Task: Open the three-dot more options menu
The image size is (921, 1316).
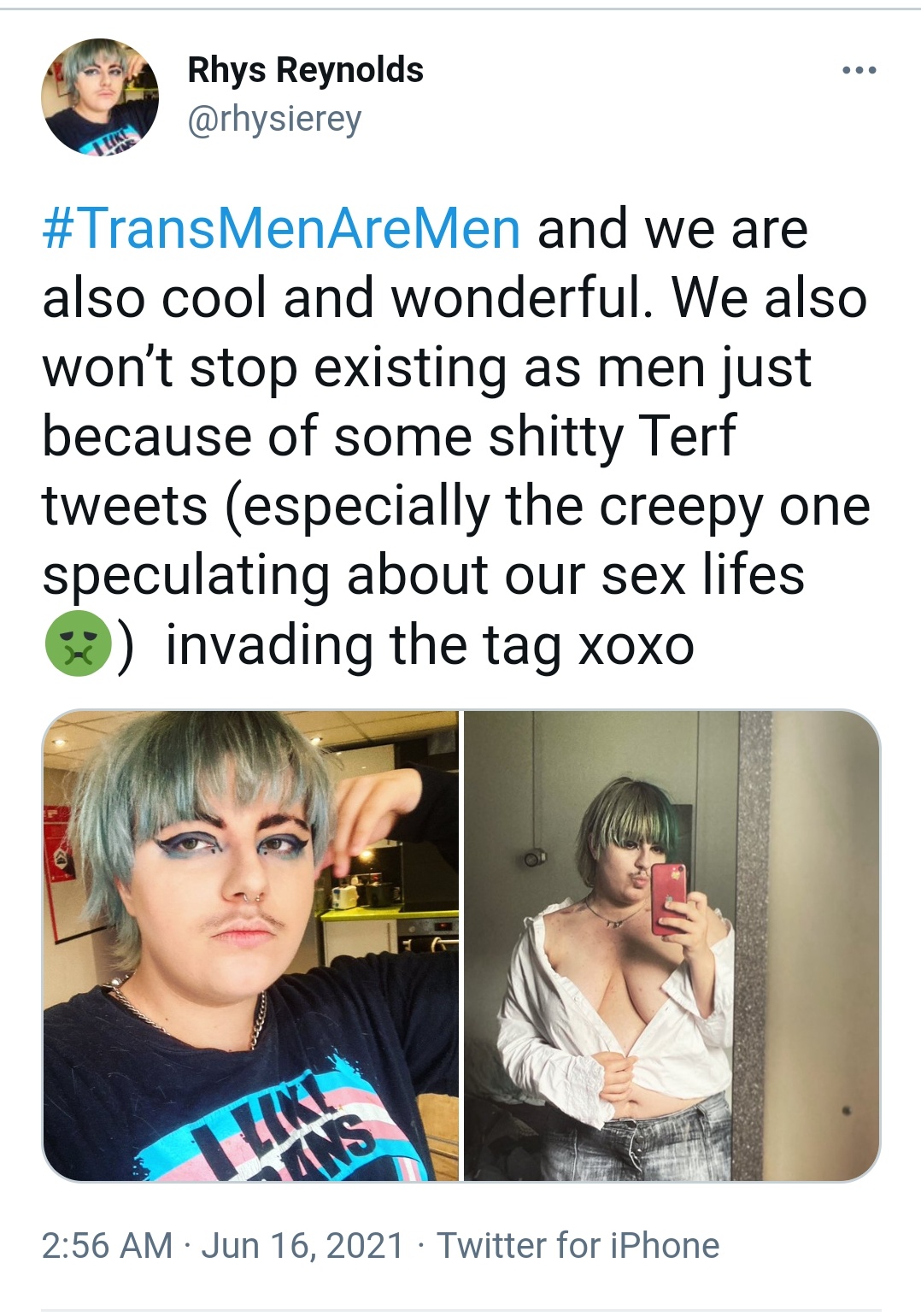Action: click(x=859, y=70)
